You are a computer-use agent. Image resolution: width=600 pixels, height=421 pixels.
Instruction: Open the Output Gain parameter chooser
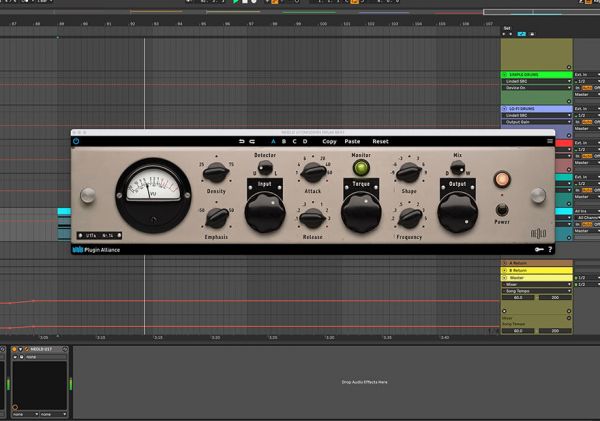point(537,122)
